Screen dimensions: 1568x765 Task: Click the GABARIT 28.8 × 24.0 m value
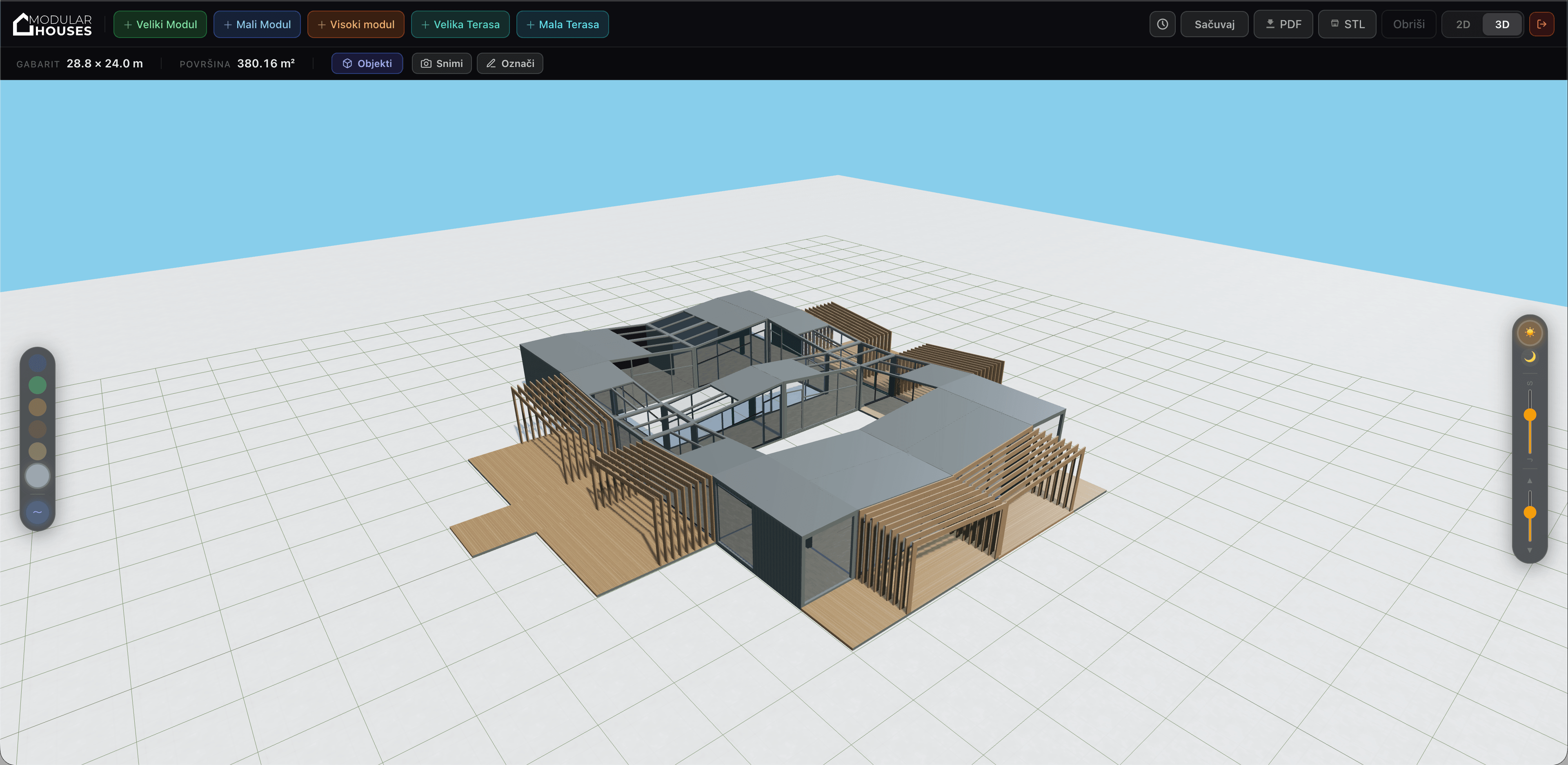click(105, 63)
